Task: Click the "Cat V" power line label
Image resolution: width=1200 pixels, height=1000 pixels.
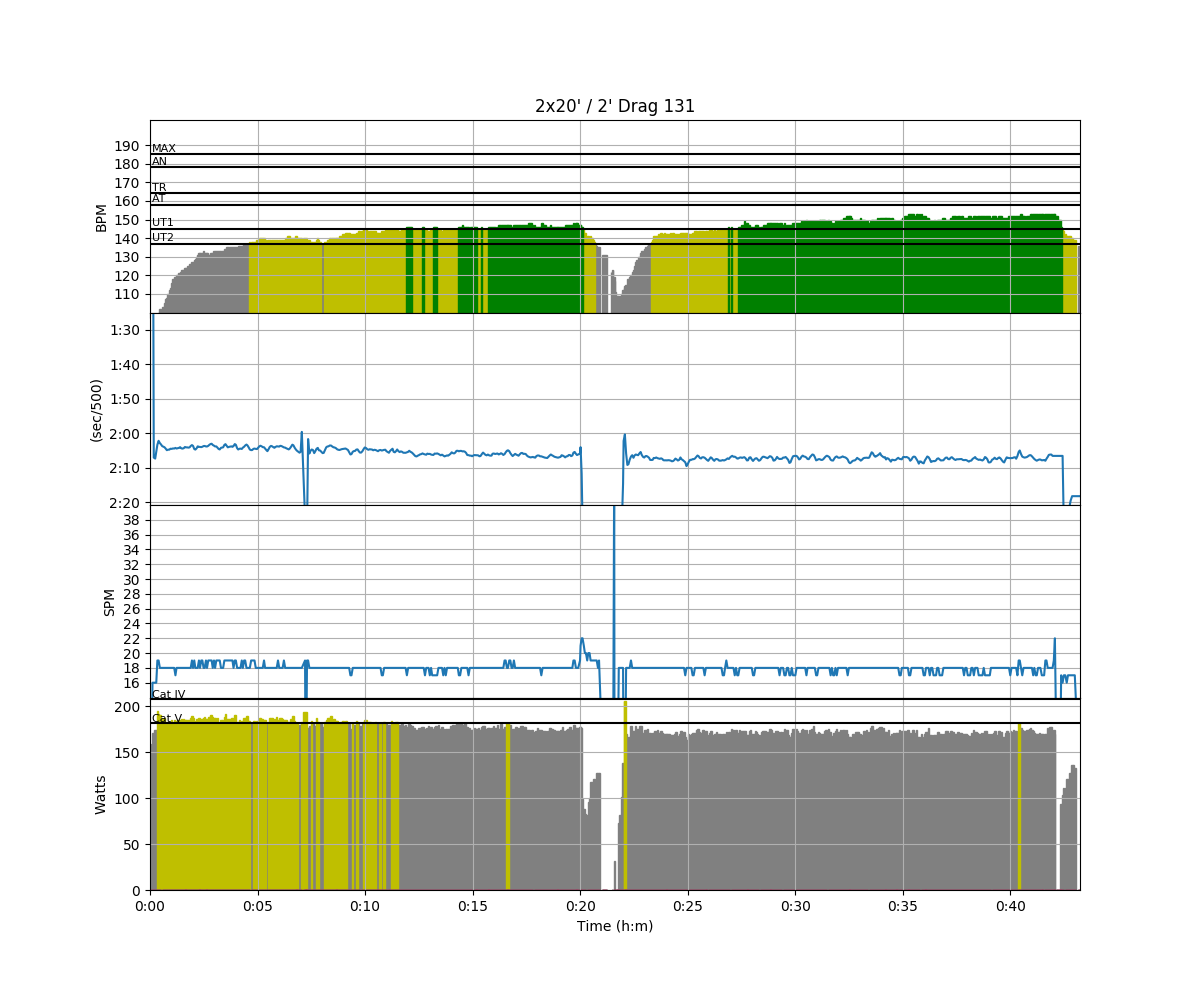Action: (x=167, y=718)
